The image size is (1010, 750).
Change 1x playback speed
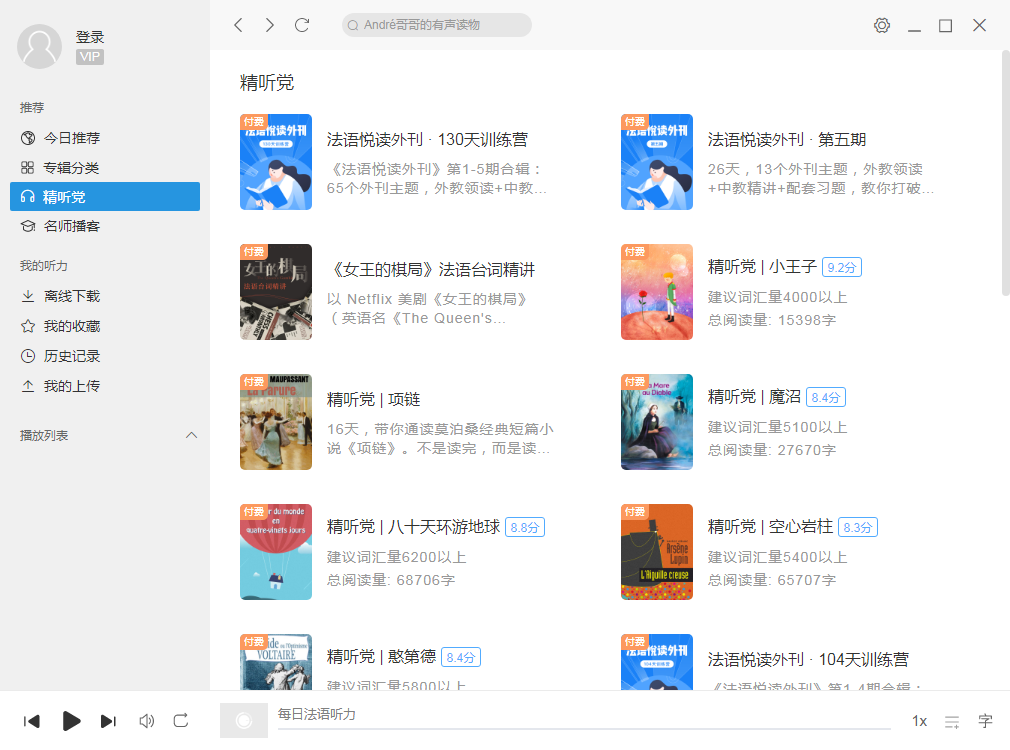pyautogui.click(x=920, y=721)
